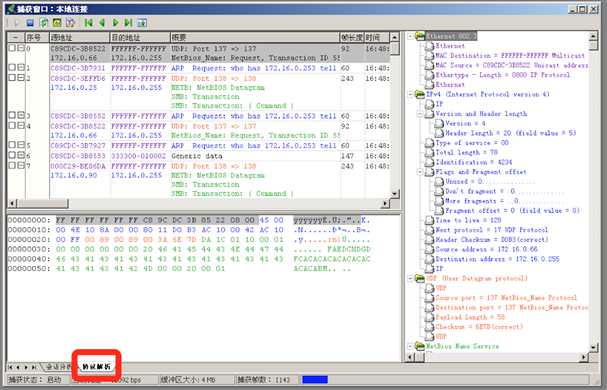Sort by the 序号 column header

[38, 38]
